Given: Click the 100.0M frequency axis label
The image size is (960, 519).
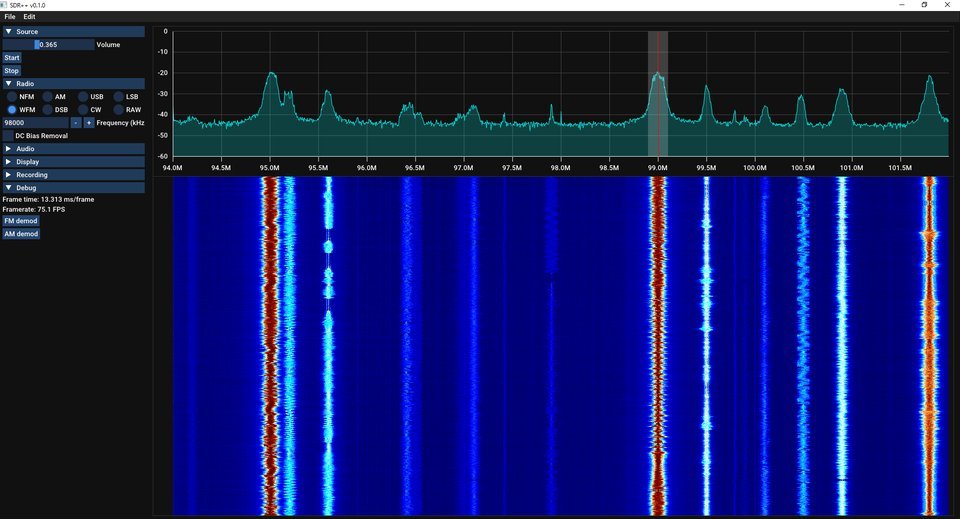Looking at the screenshot, I should point(754,168).
